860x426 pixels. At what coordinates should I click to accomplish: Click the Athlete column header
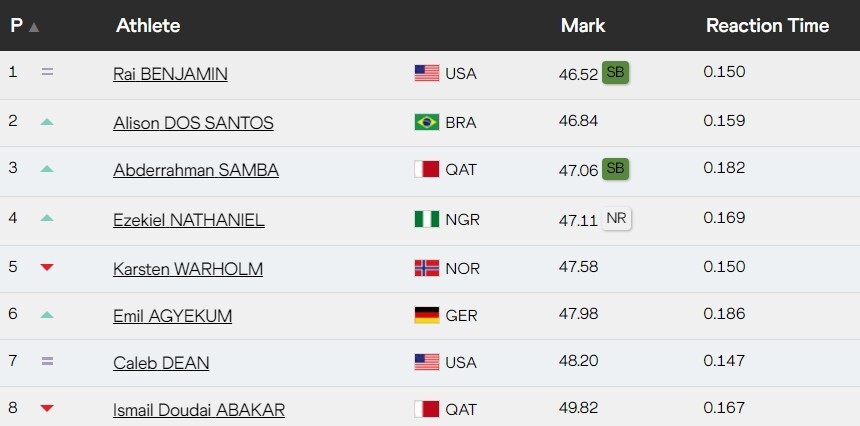pyautogui.click(x=148, y=25)
